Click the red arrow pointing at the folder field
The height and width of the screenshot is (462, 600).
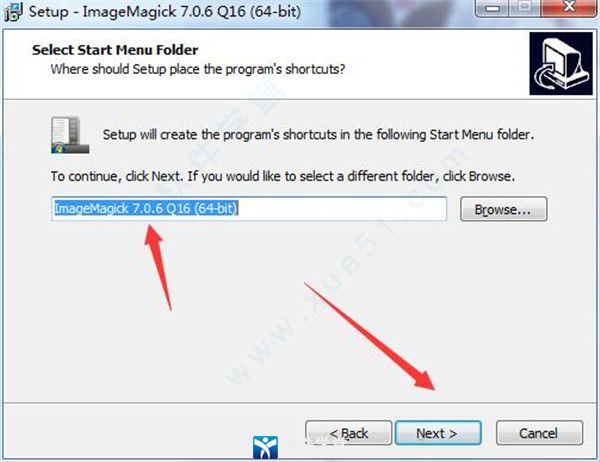click(x=158, y=268)
